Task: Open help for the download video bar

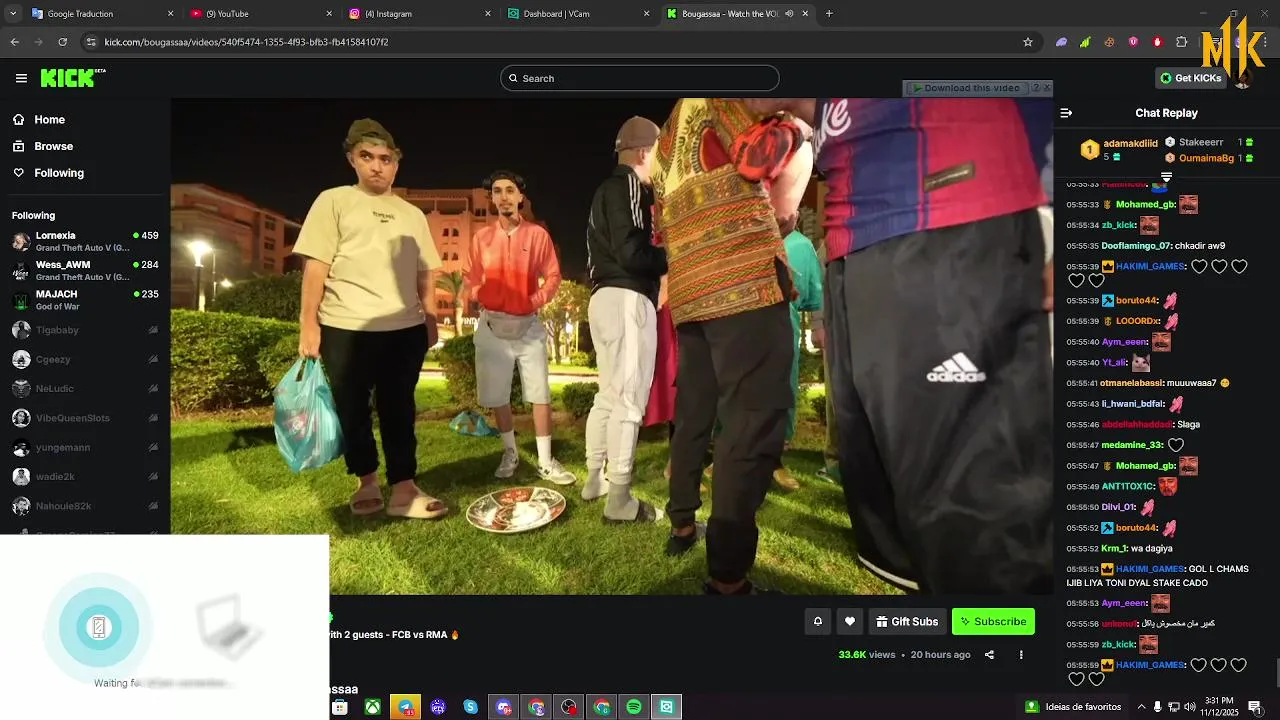Action: 1036,88
